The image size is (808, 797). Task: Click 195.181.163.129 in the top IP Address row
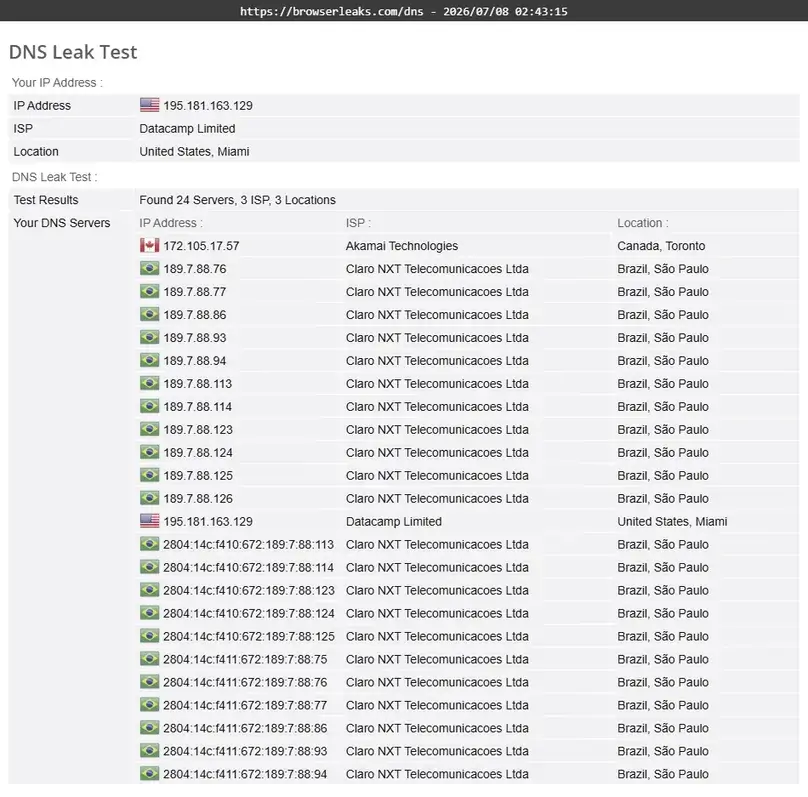tap(208, 106)
